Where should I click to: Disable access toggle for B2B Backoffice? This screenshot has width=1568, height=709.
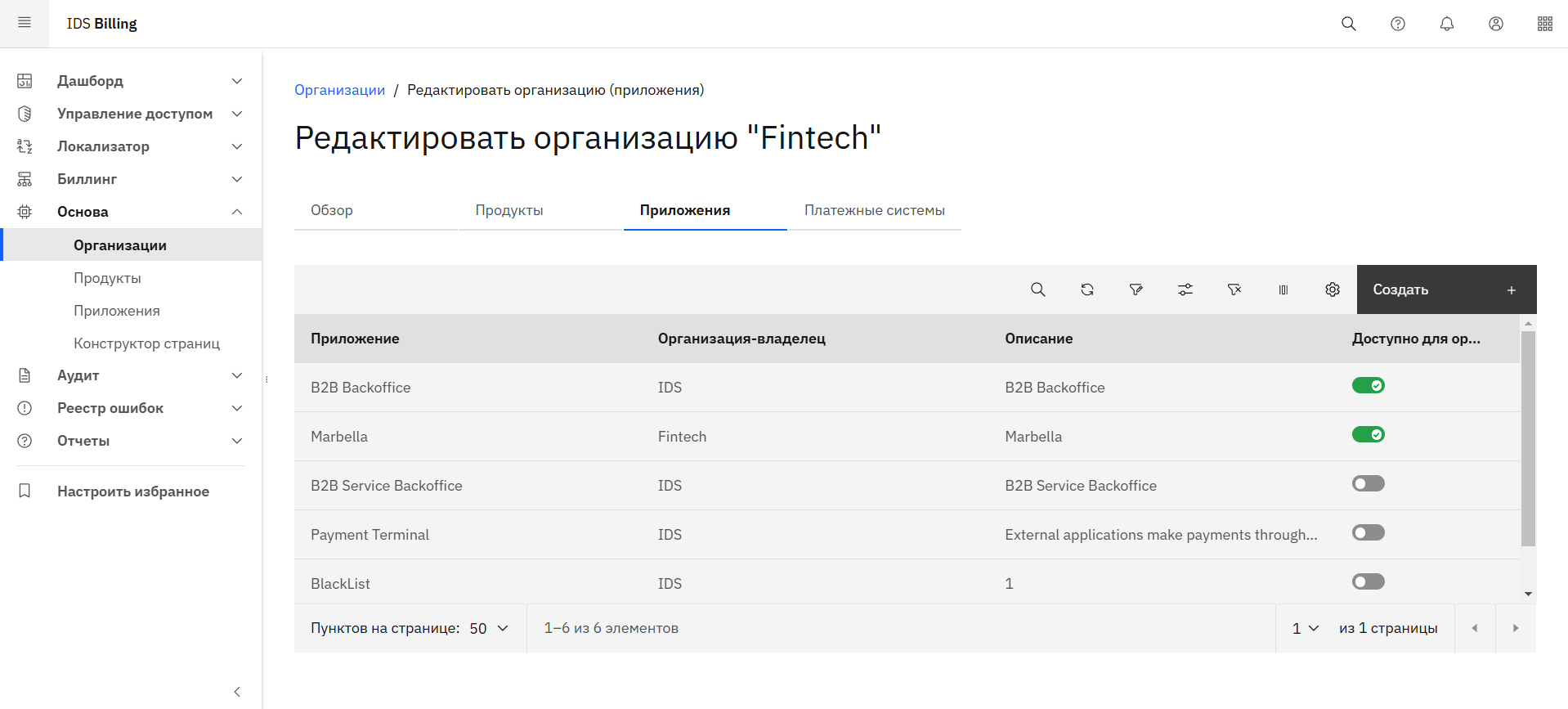1368,385
